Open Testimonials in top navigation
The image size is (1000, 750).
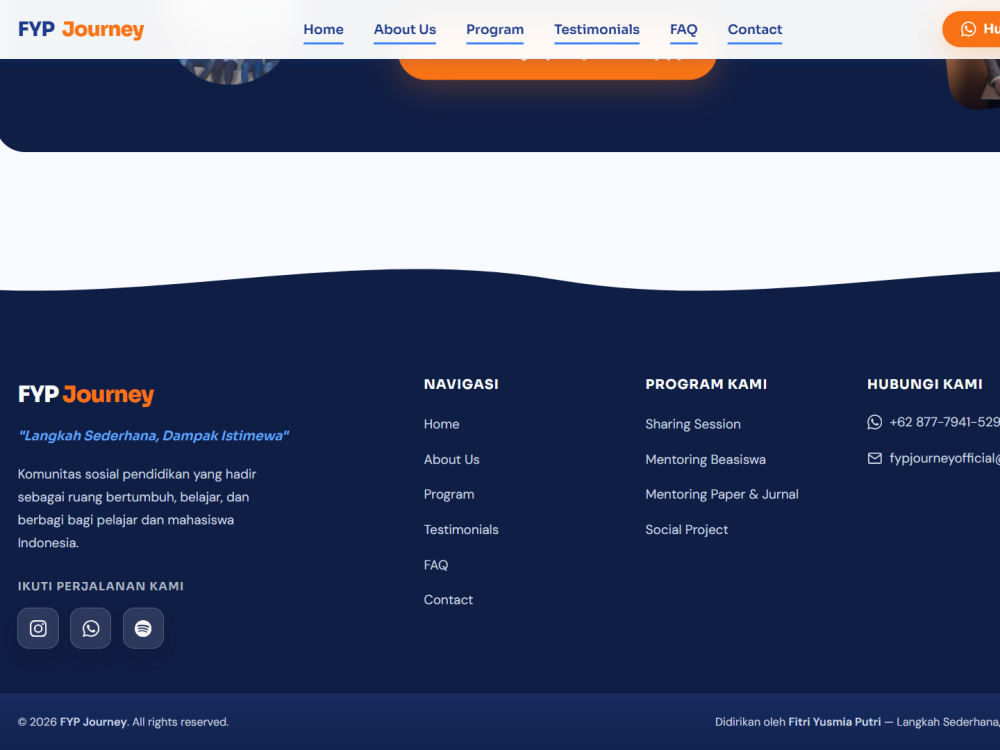click(597, 30)
